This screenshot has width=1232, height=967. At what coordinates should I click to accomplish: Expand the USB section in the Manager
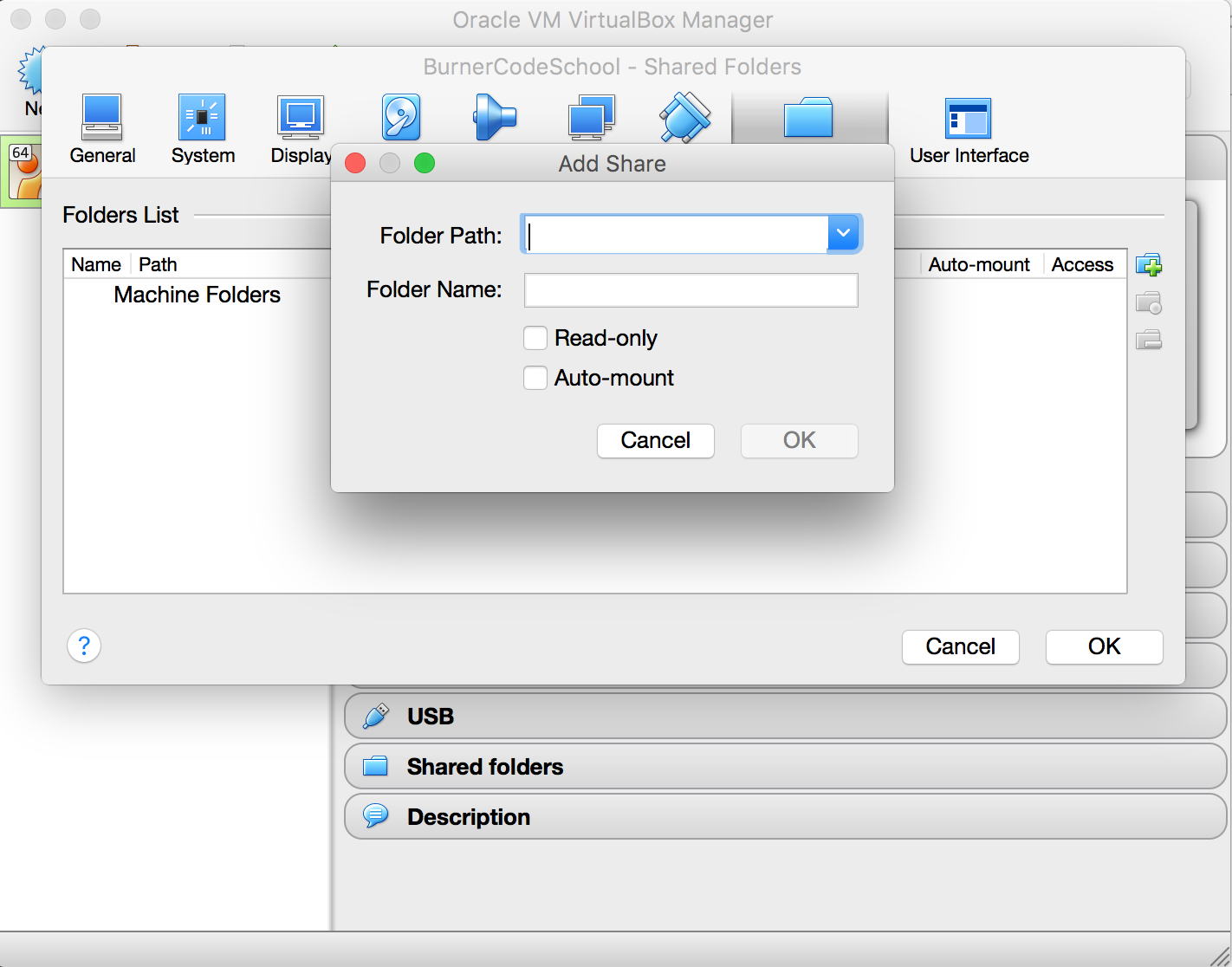[786, 716]
